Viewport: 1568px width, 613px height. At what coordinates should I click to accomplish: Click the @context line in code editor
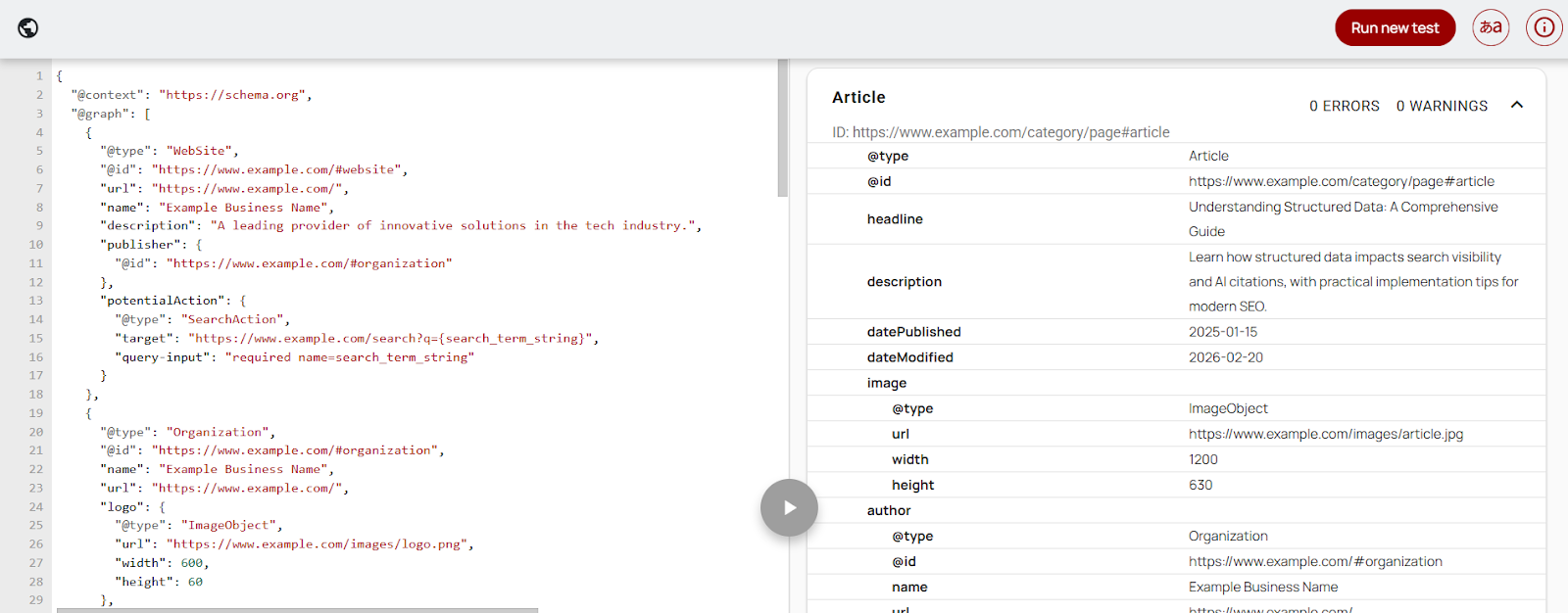tap(191, 95)
